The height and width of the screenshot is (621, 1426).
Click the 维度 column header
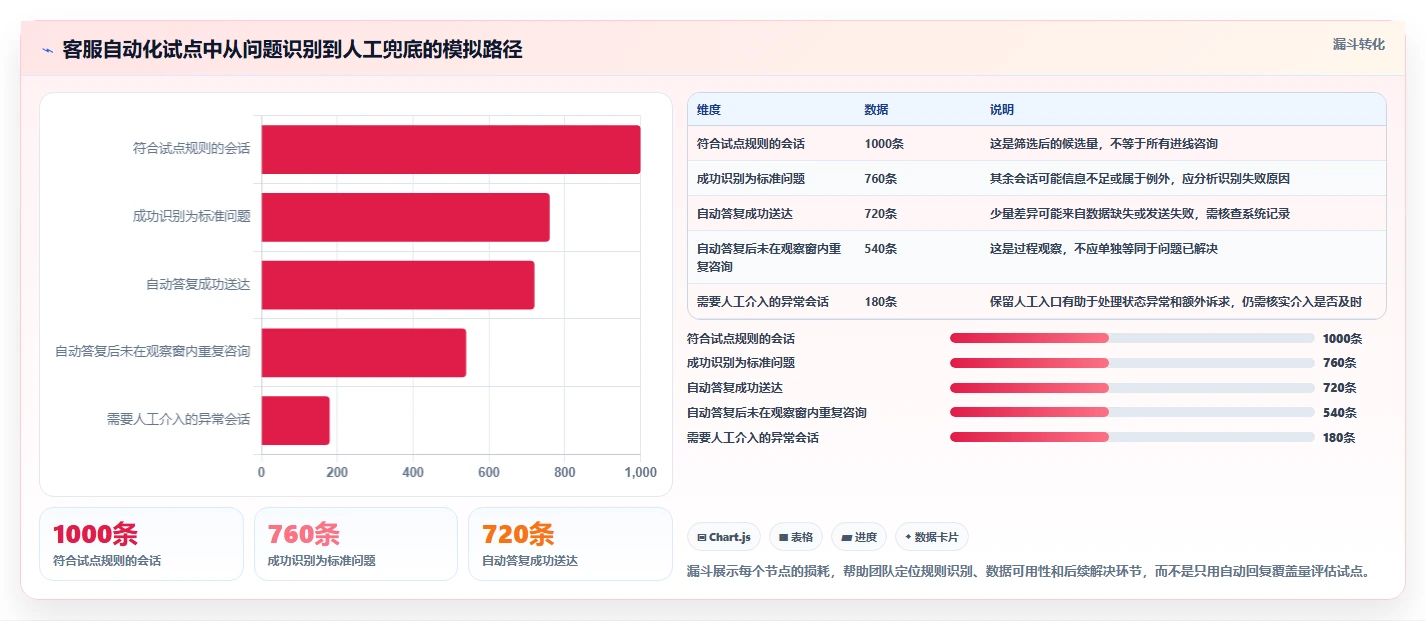(709, 110)
